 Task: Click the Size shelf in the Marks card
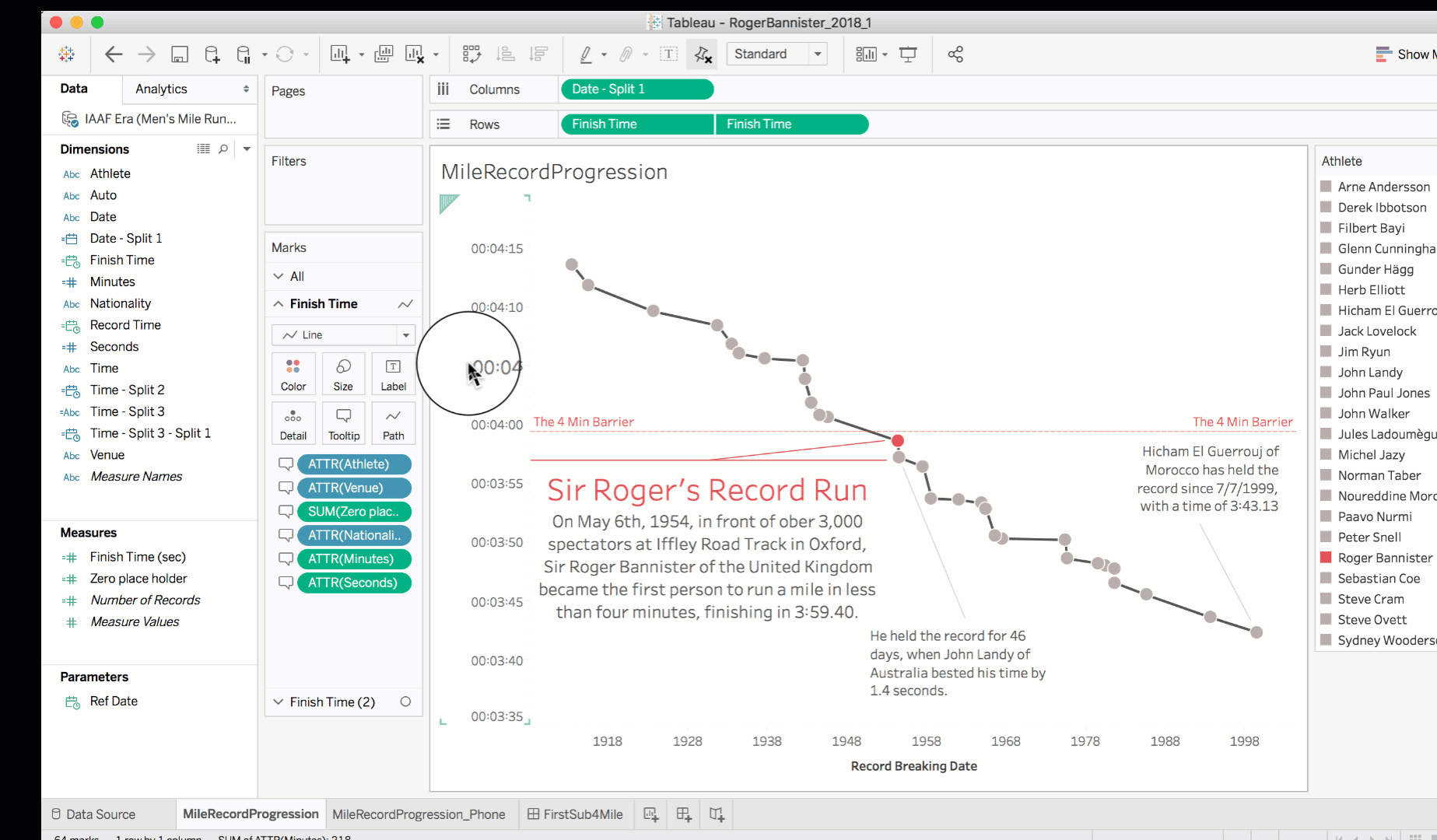(343, 373)
